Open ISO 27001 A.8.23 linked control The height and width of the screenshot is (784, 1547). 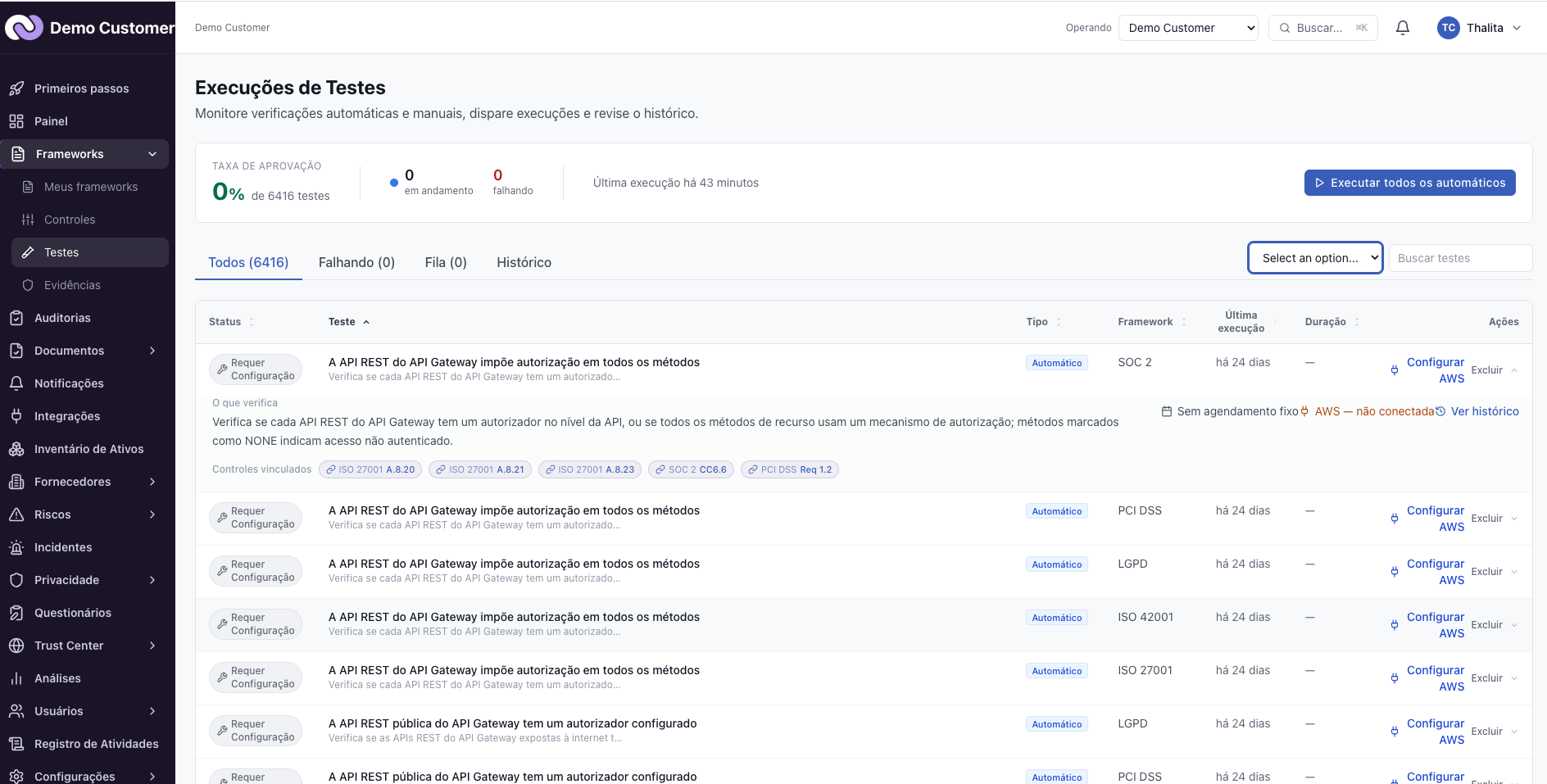click(x=590, y=469)
